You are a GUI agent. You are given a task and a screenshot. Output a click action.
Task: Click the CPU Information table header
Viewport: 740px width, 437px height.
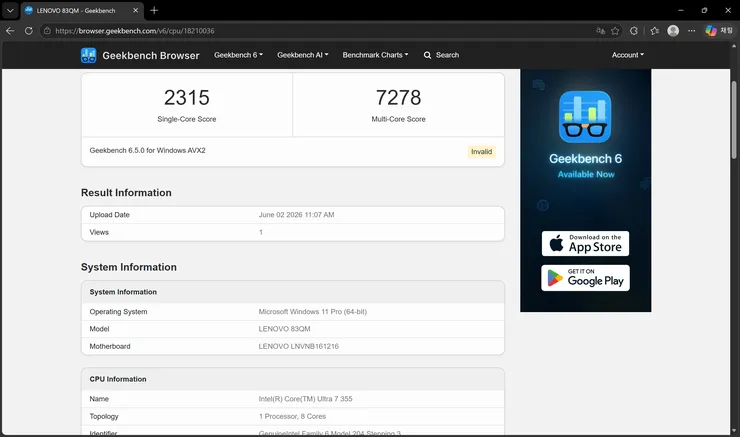coord(293,379)
